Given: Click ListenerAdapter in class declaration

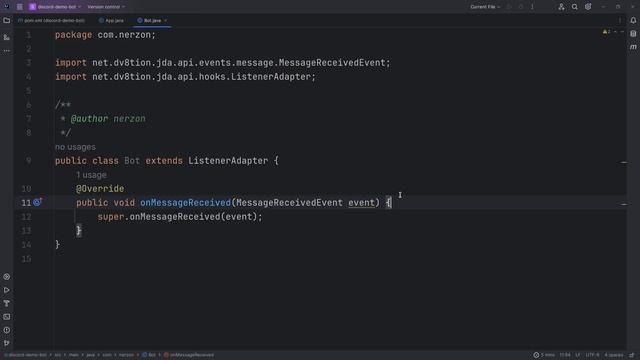Looking at the screenshot, I should [x=228, y=161].
